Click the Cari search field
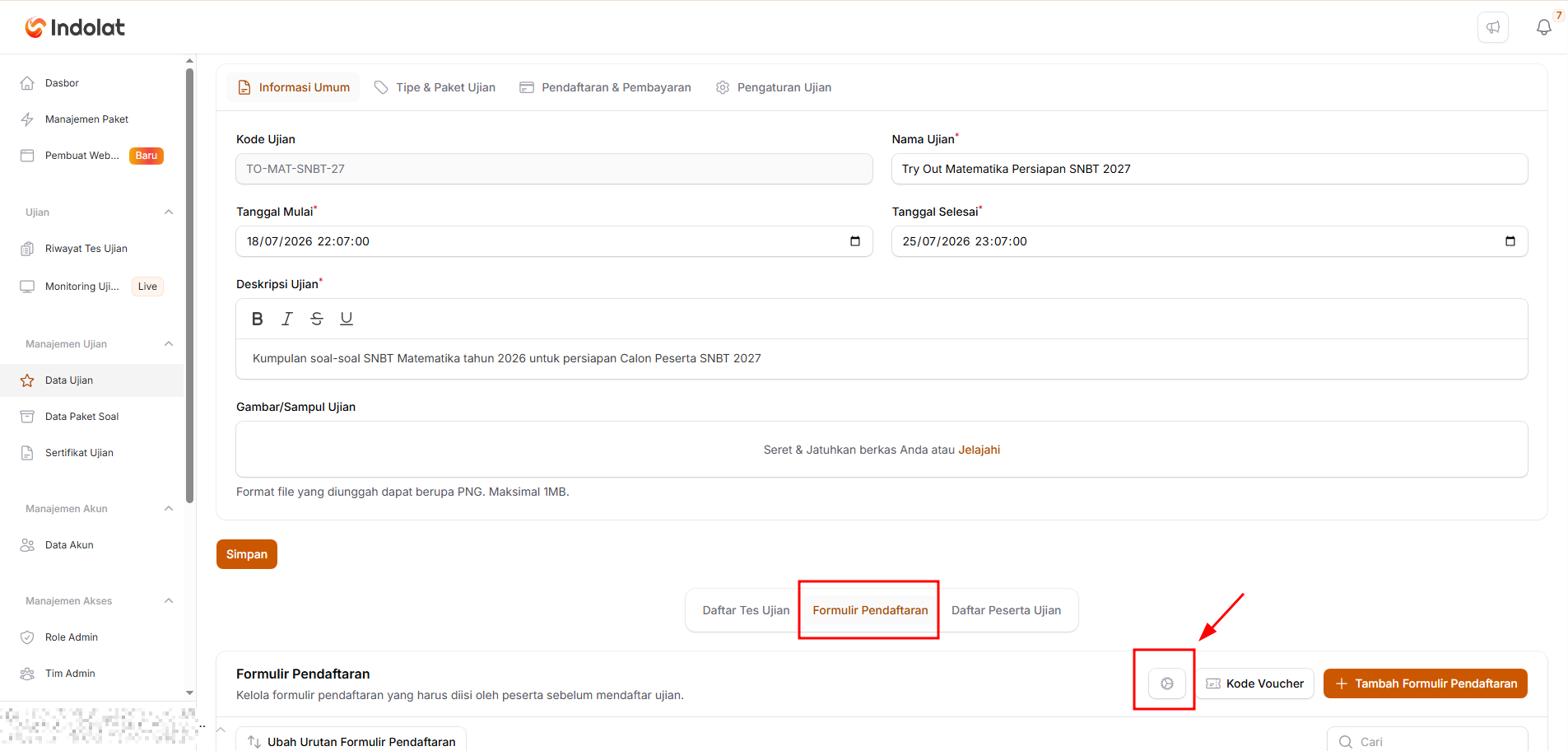Screen dimensions: 1568x751 click(x=1428, y=741)
